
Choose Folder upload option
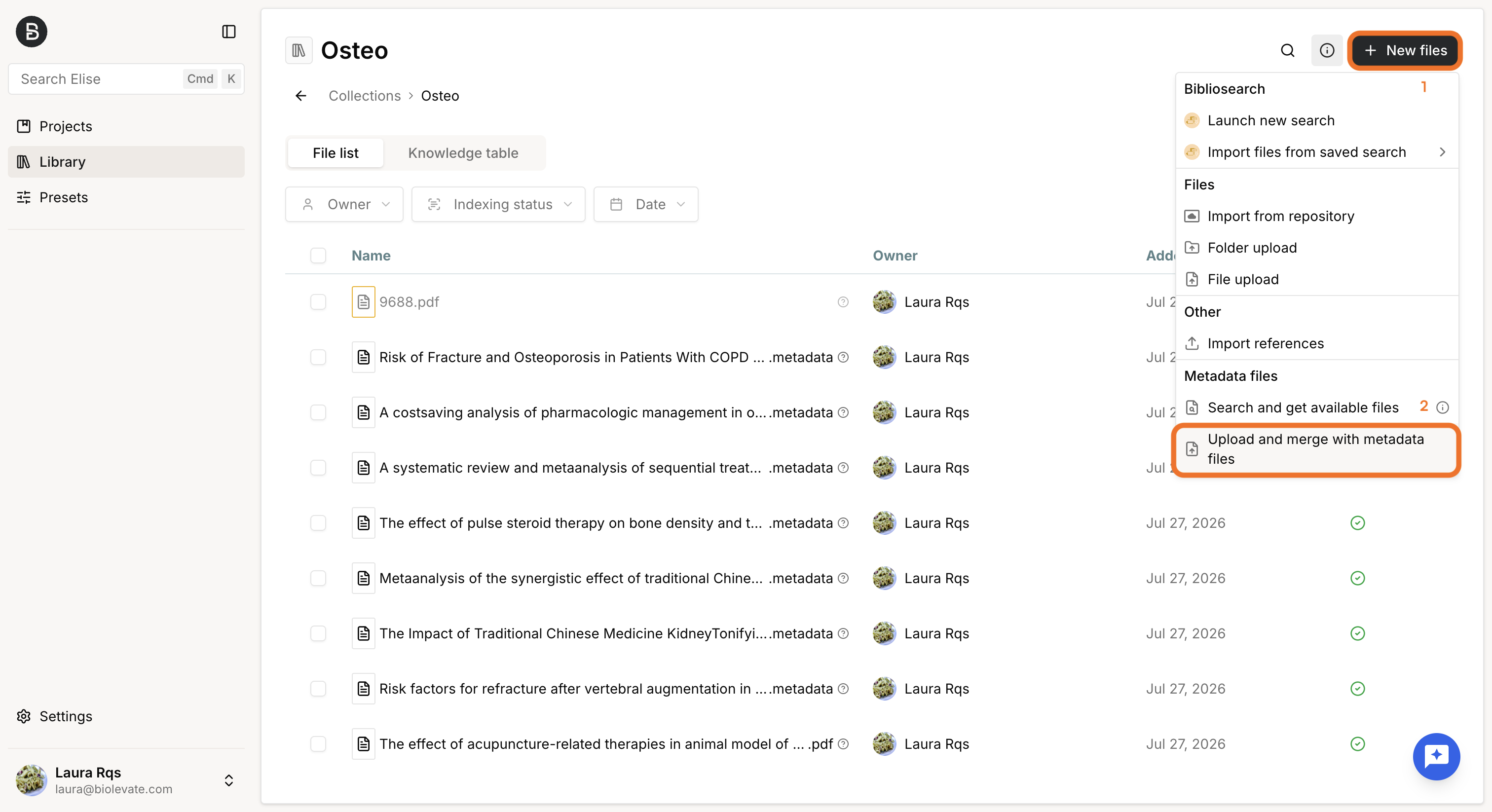pyautogui.click(x=1316, y=248)
